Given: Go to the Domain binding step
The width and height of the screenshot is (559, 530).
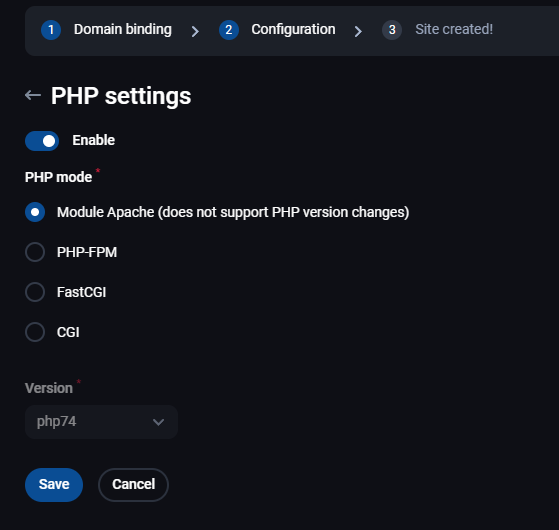Looking at the screenshot, I should tap(123, 29).
